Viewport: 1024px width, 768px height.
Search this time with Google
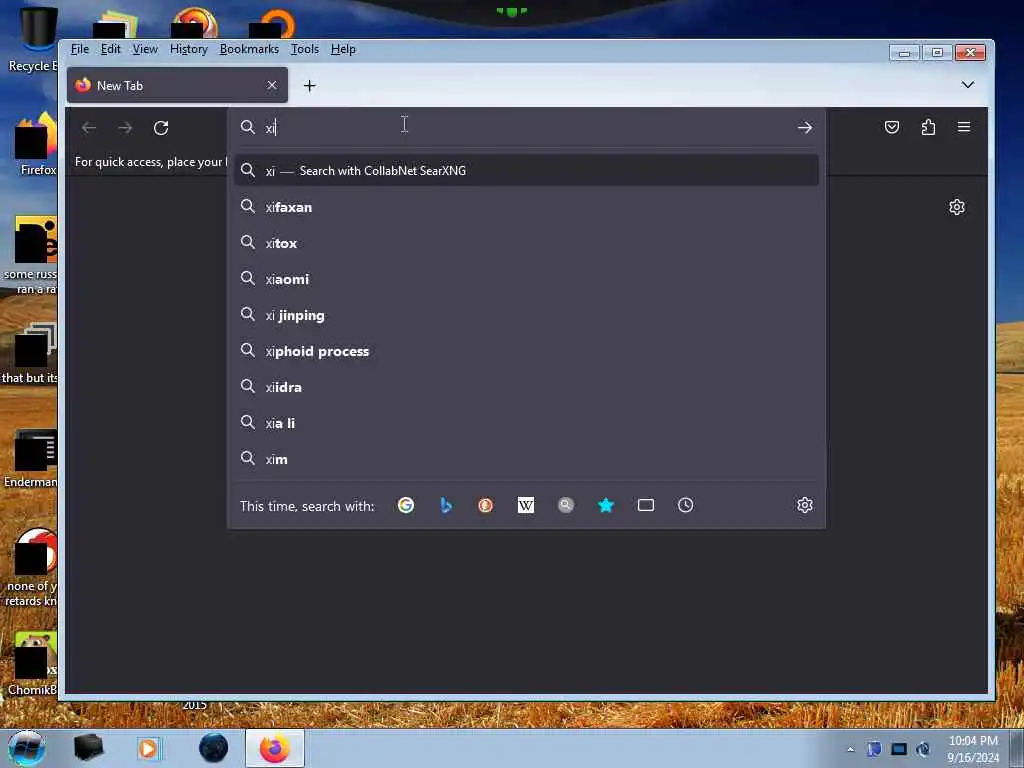(x=406, y=505)
